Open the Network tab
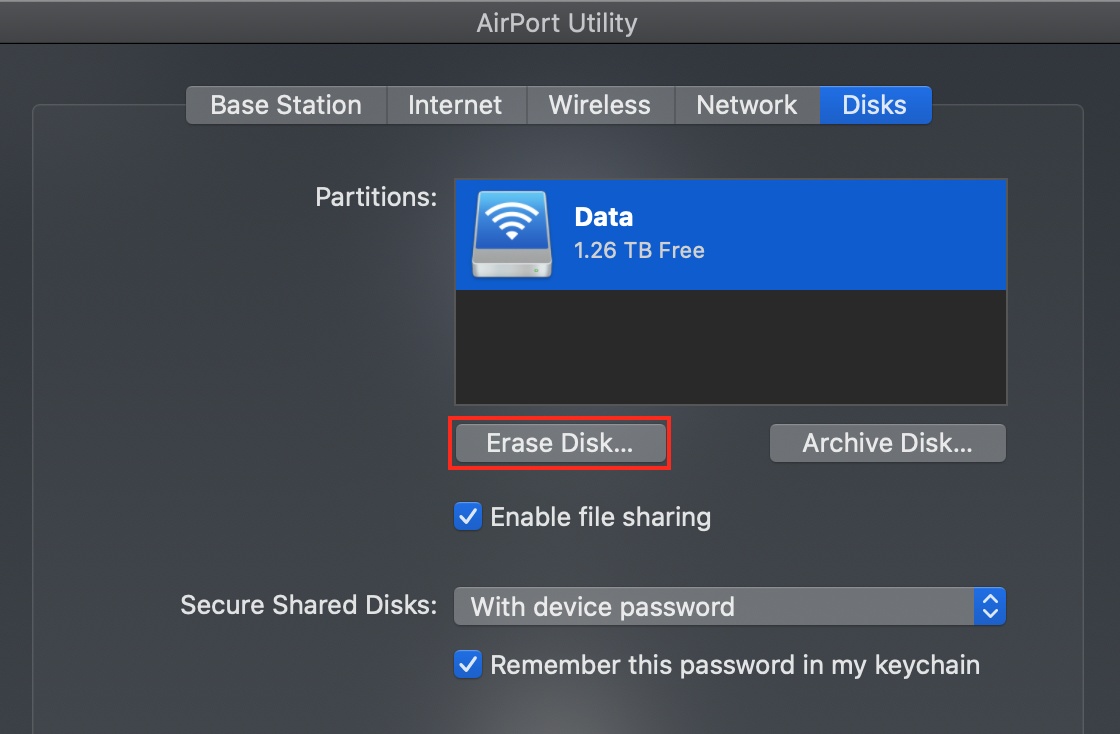 (x=747, y=105)
